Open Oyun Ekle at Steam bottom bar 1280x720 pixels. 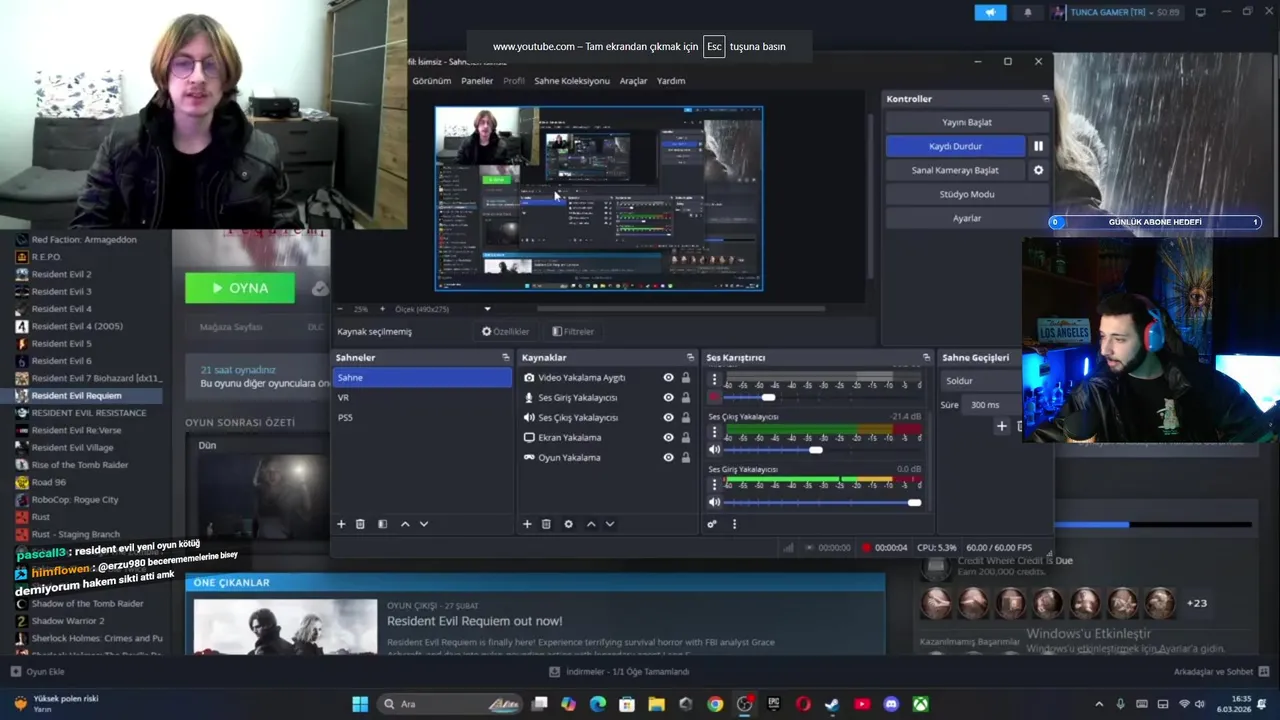click(37, 672)
